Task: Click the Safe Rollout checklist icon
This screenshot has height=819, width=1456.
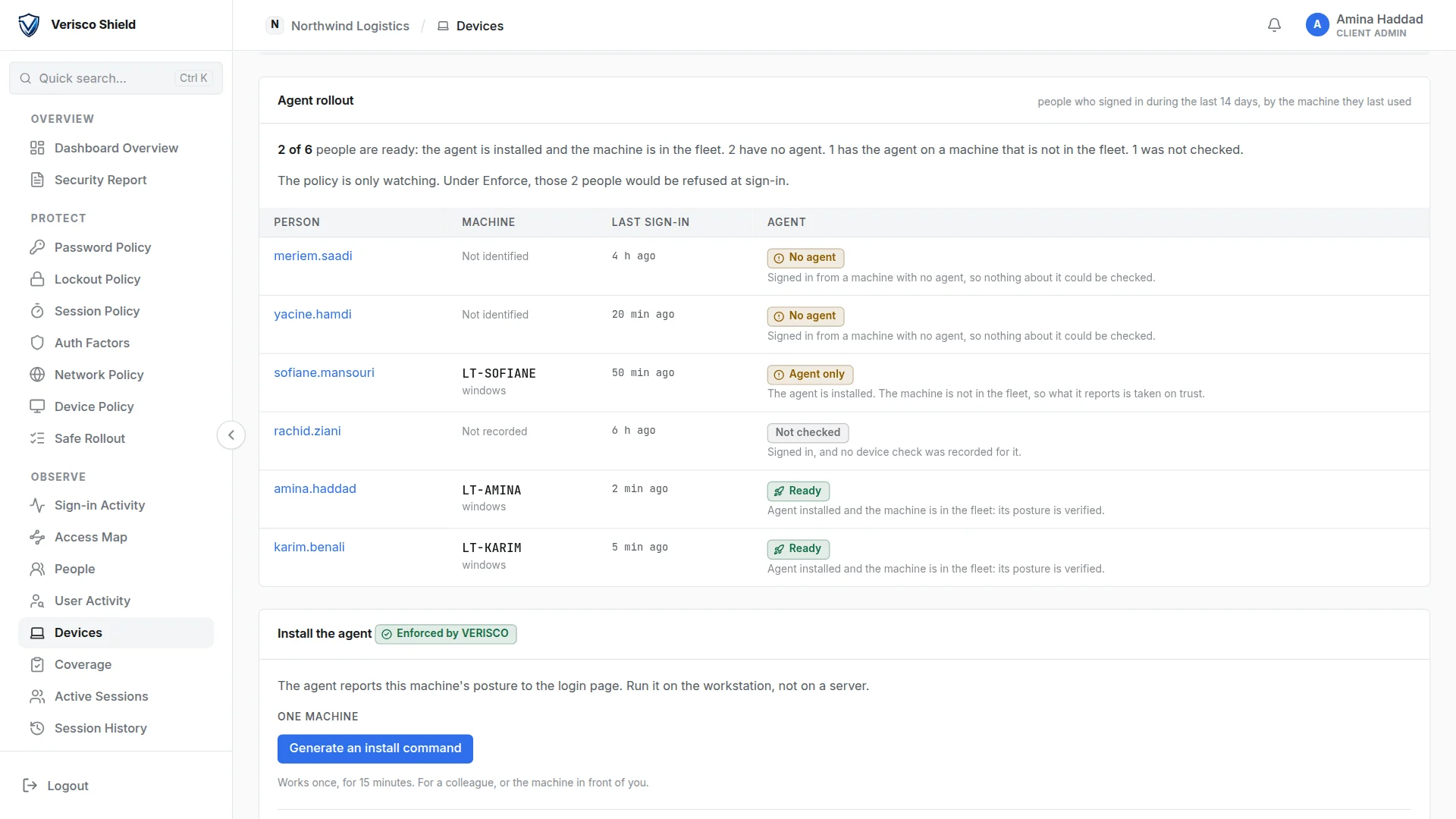Action: click(x=37, y=438)
